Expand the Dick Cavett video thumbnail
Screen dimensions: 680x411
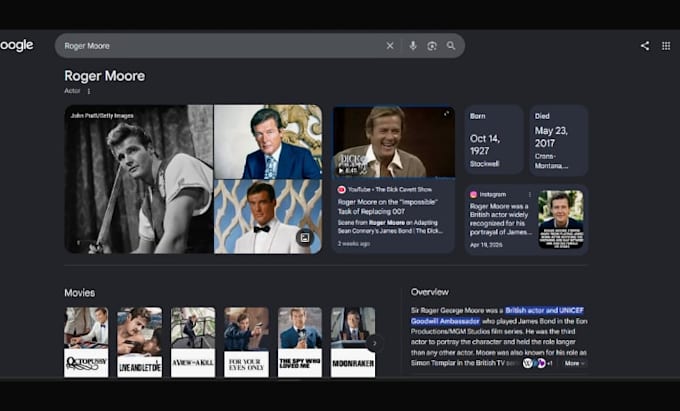point(446,114)
